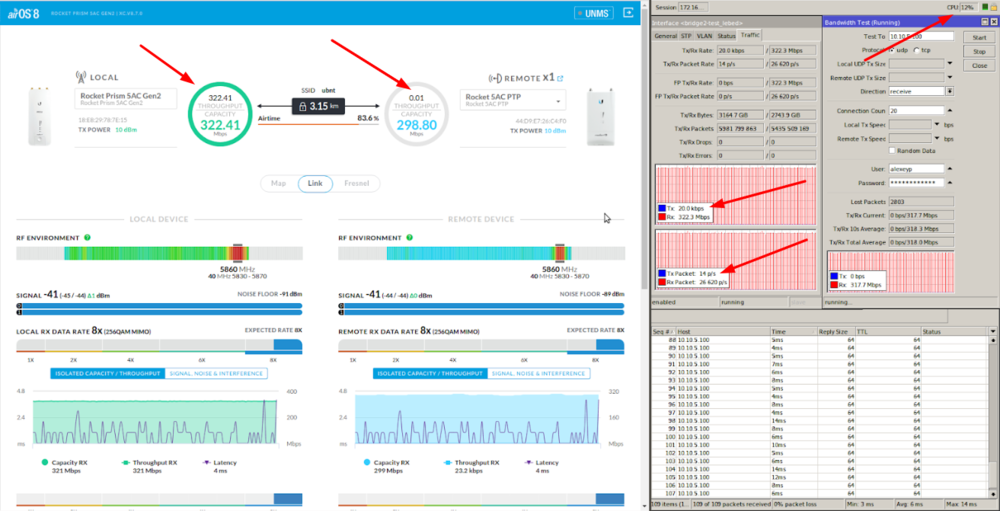Click the remote grey throughput capacity gauge

417,114
